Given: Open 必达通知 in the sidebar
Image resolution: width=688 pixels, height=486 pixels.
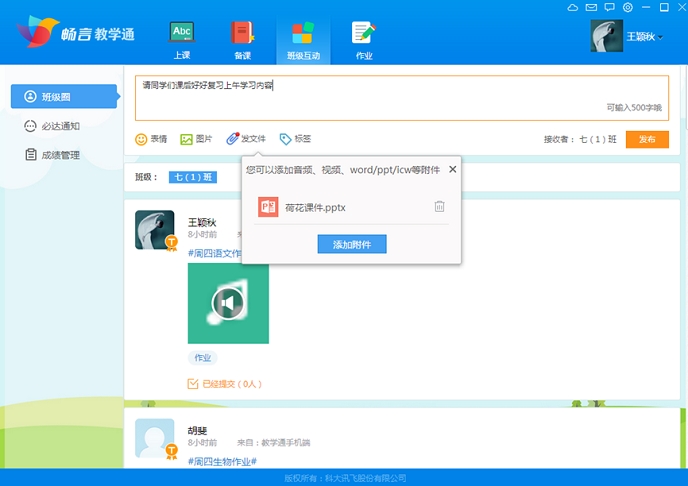Looking at the screenshot, I should tap(59, 126).
